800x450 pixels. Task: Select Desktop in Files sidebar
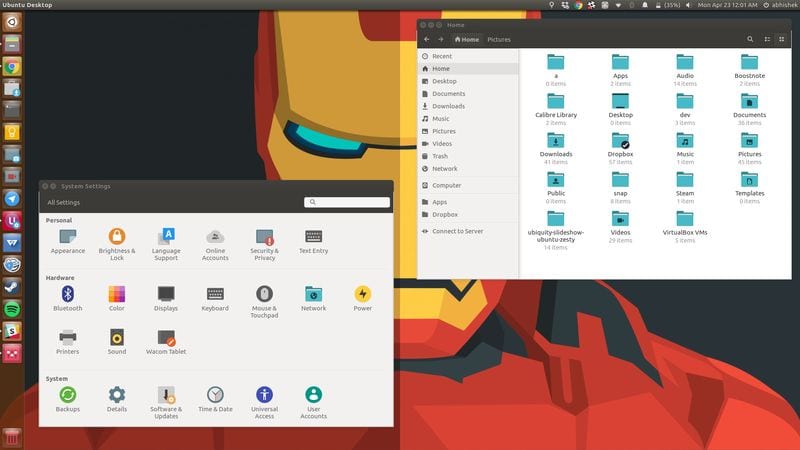[468, 81]
